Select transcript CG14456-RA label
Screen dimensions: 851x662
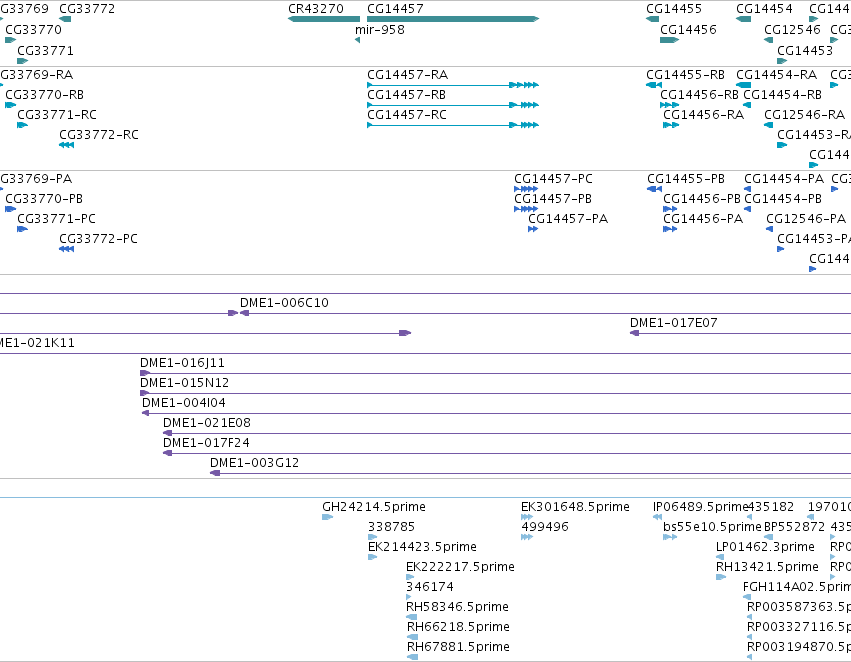[x=703, y=115]
